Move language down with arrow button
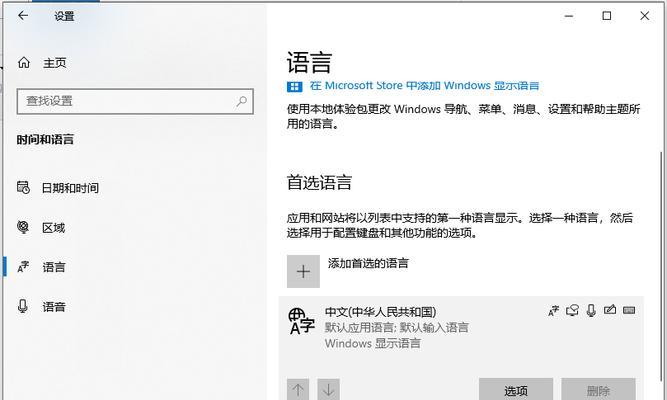 [x=328, y=389]
